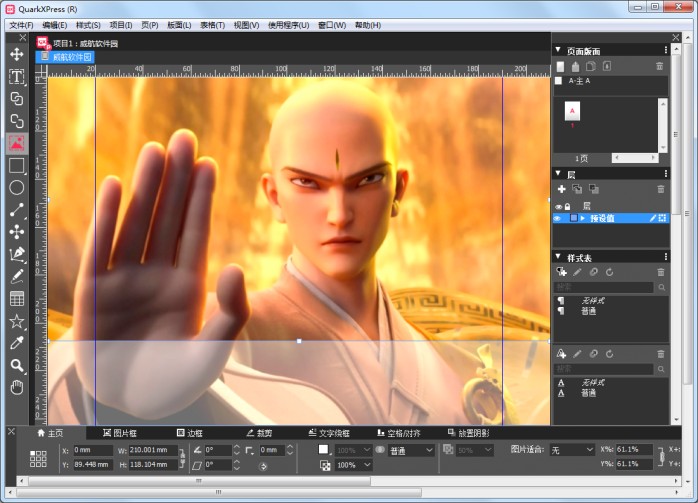Toggle the X% Y% scale chain lock
The width and height of the screenshot is (698, 503).
662,457
